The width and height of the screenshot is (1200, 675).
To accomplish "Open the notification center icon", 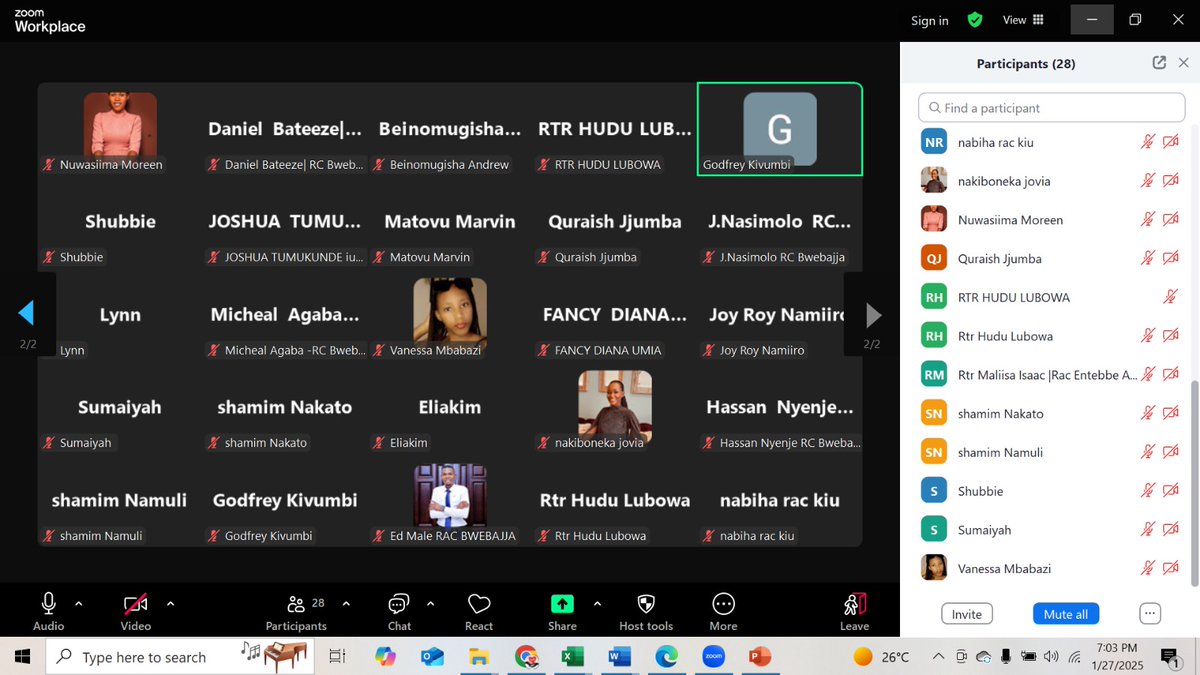I will point(1169,657).
